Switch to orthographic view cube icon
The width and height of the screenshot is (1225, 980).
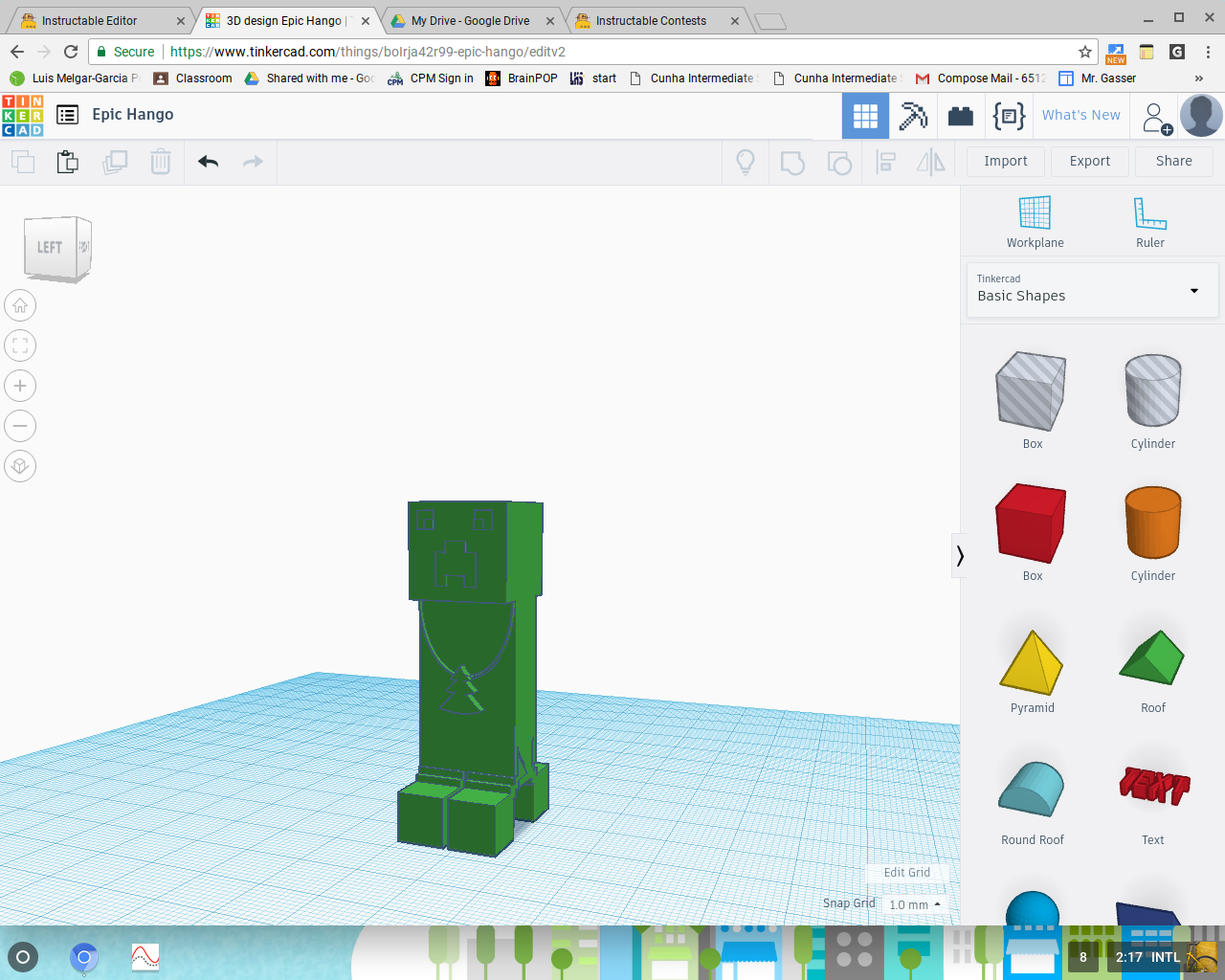(20, 466)
